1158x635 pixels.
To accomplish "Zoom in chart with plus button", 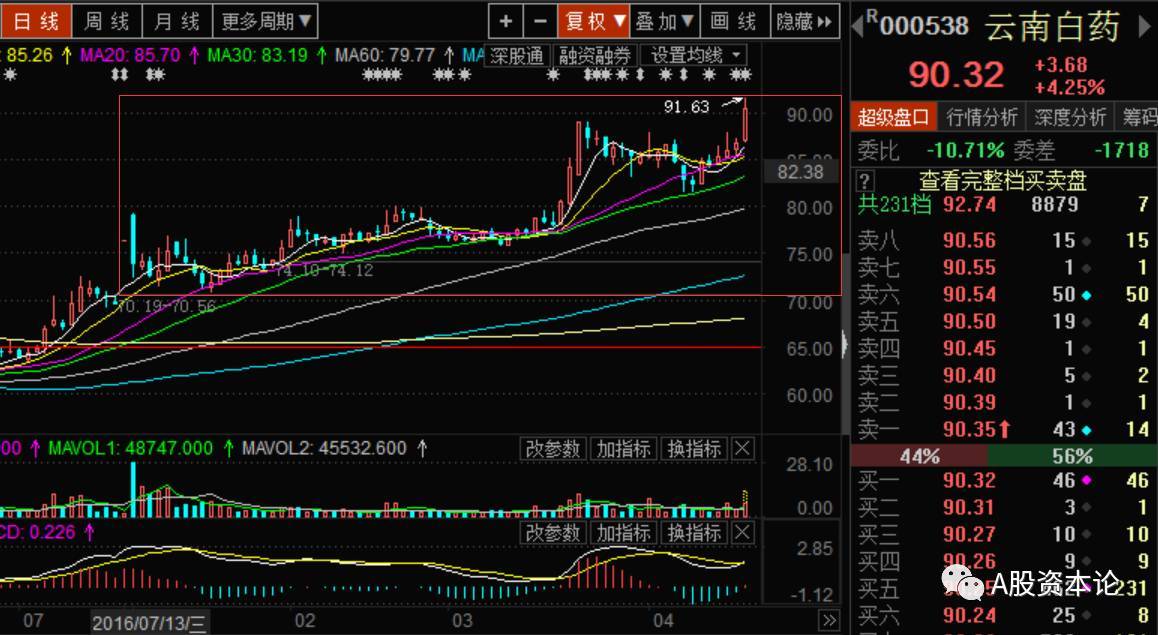I will tap(506, 21).
